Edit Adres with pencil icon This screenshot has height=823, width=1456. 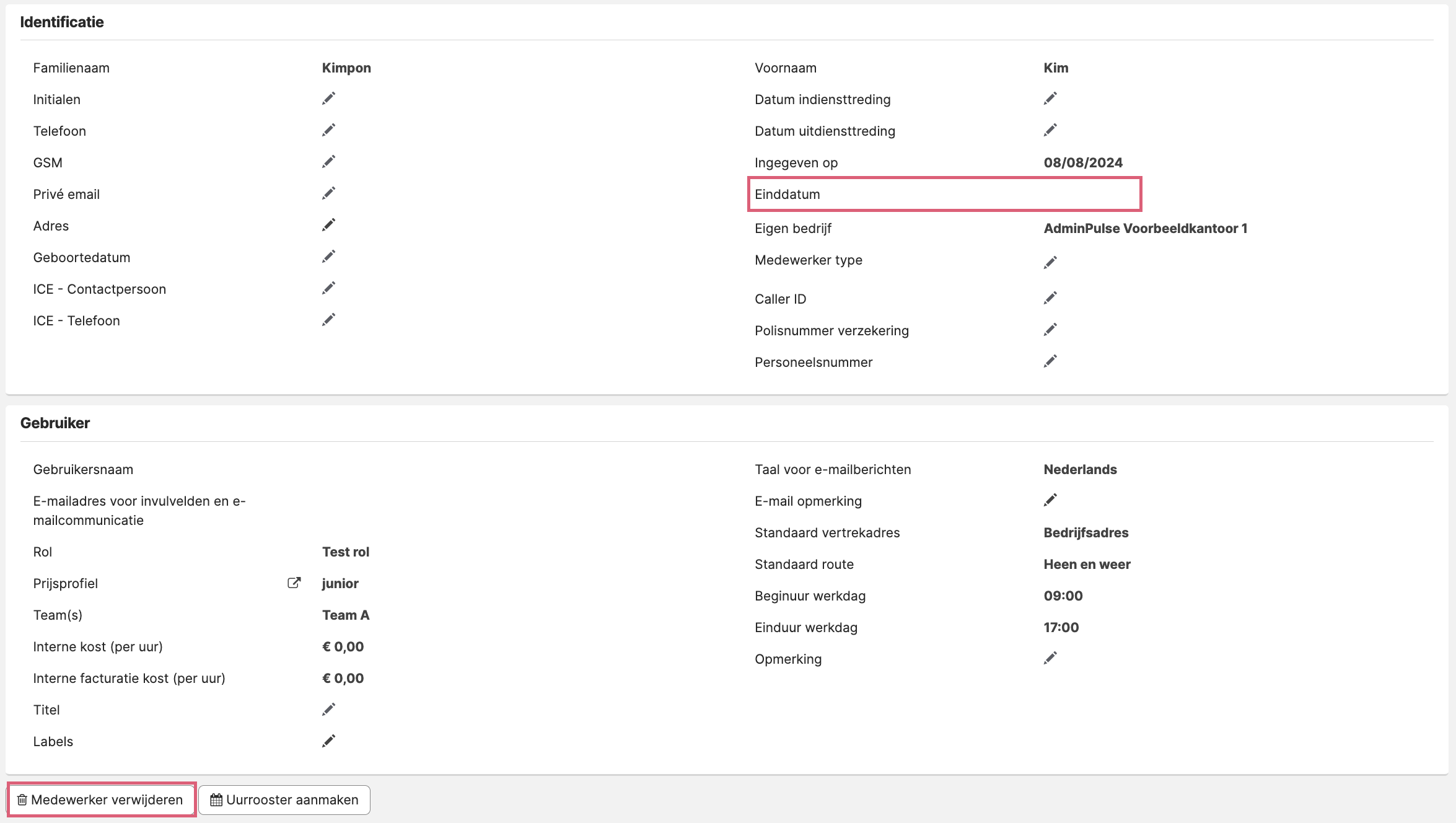coord(328,225)
